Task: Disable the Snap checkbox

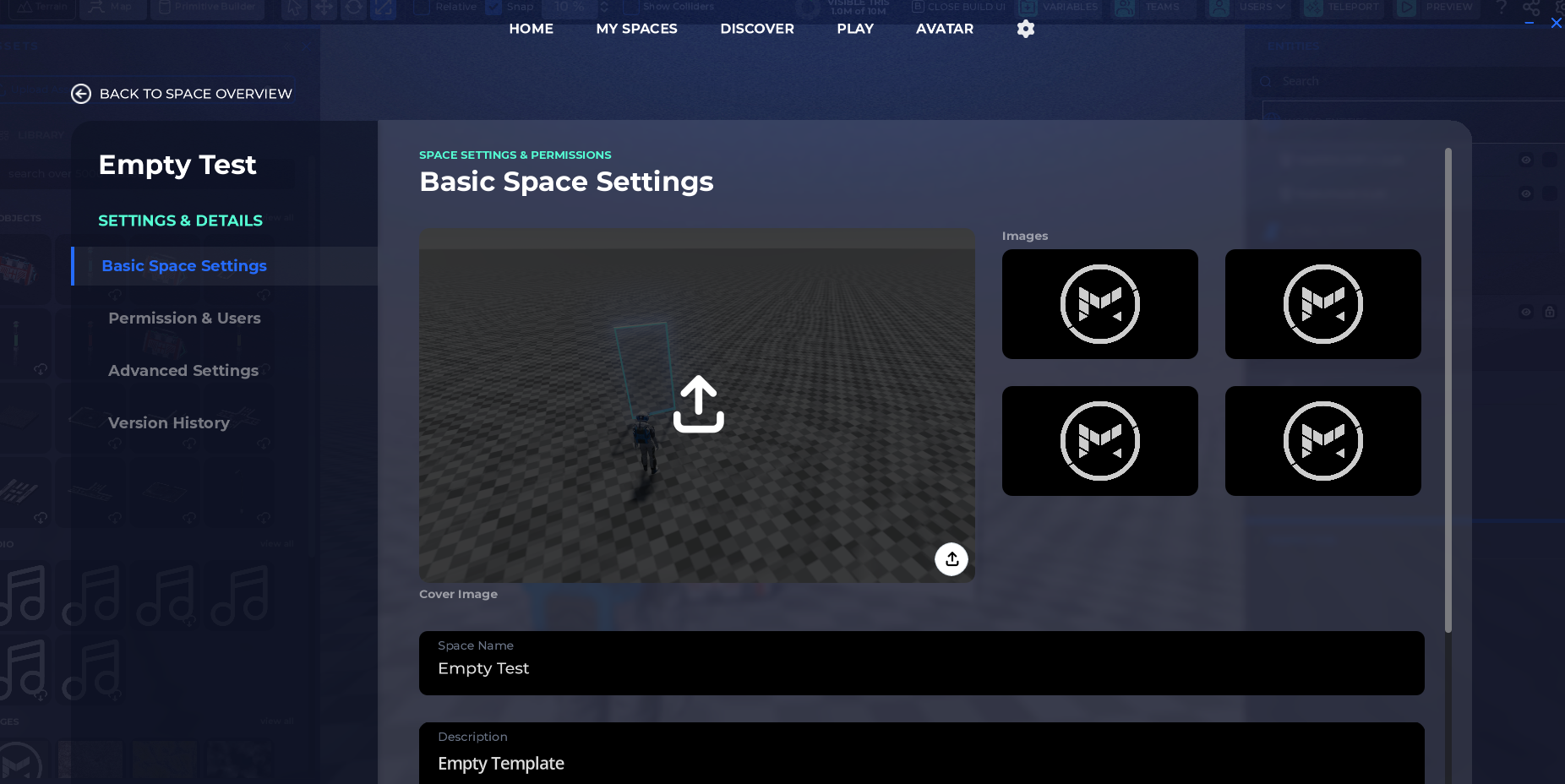Action: click(493, 6)
